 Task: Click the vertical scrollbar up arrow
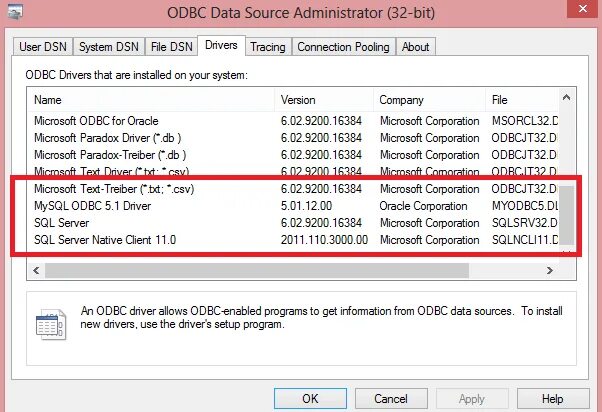(x=566, y=98)
